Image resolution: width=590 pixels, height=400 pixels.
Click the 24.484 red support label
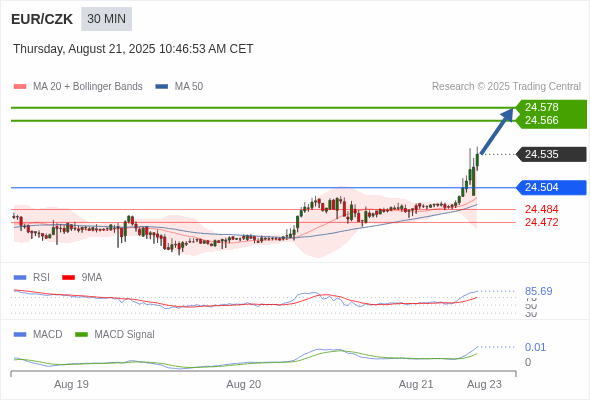pos(542,209)
